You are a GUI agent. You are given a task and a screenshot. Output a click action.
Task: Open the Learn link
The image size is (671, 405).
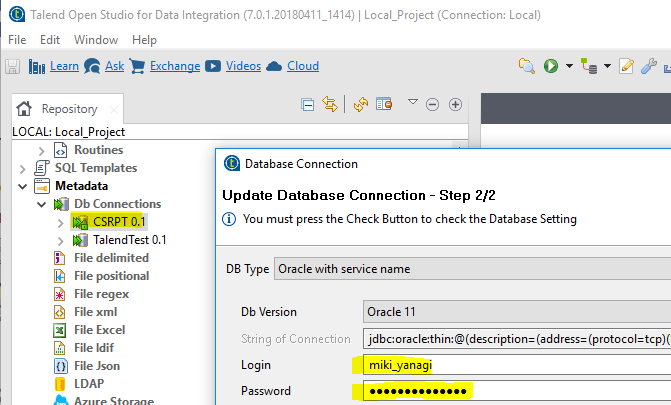point(64,66)
